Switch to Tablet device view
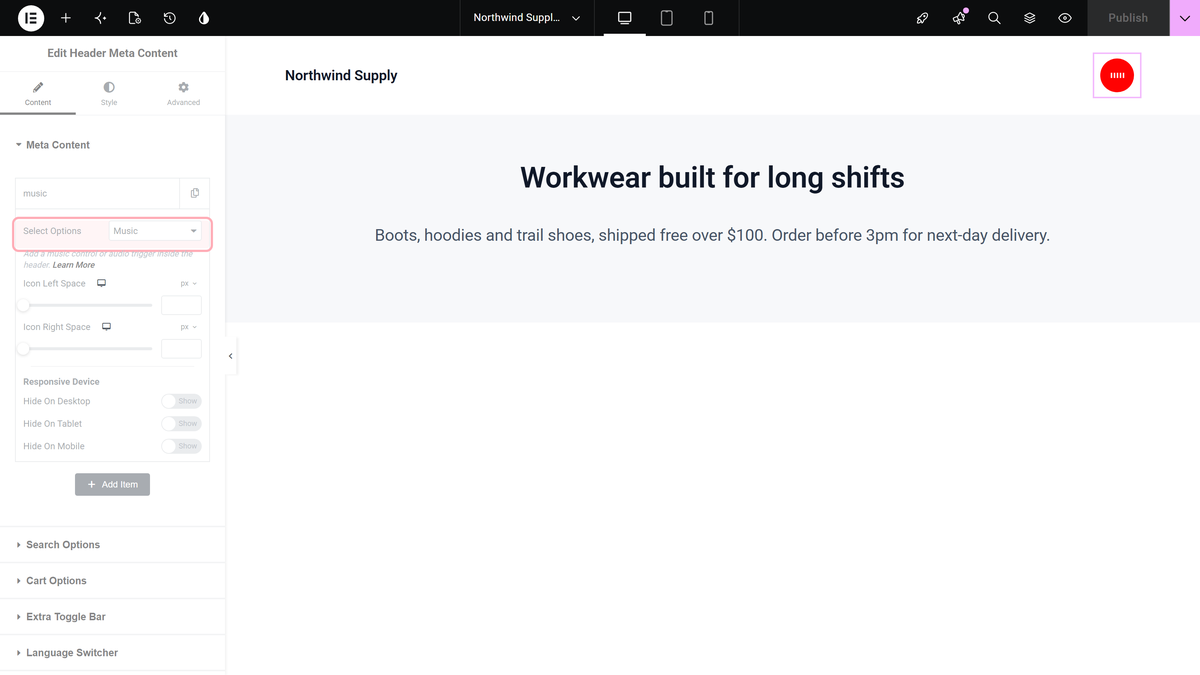Viewport: 1200px width, 675px height. (x=667, y=18)
